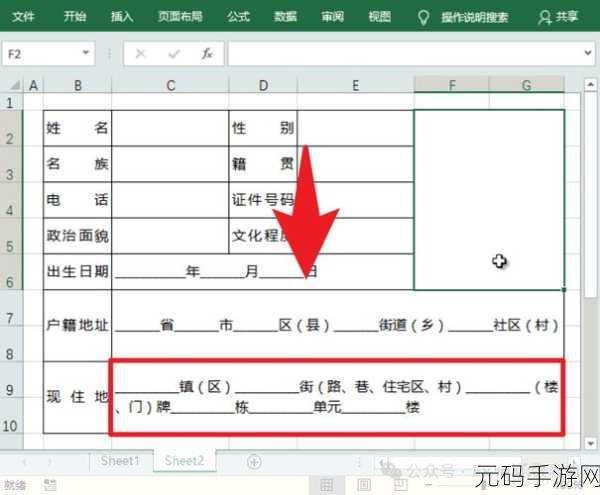Add a new sheet with plus icon

point(254,462)
